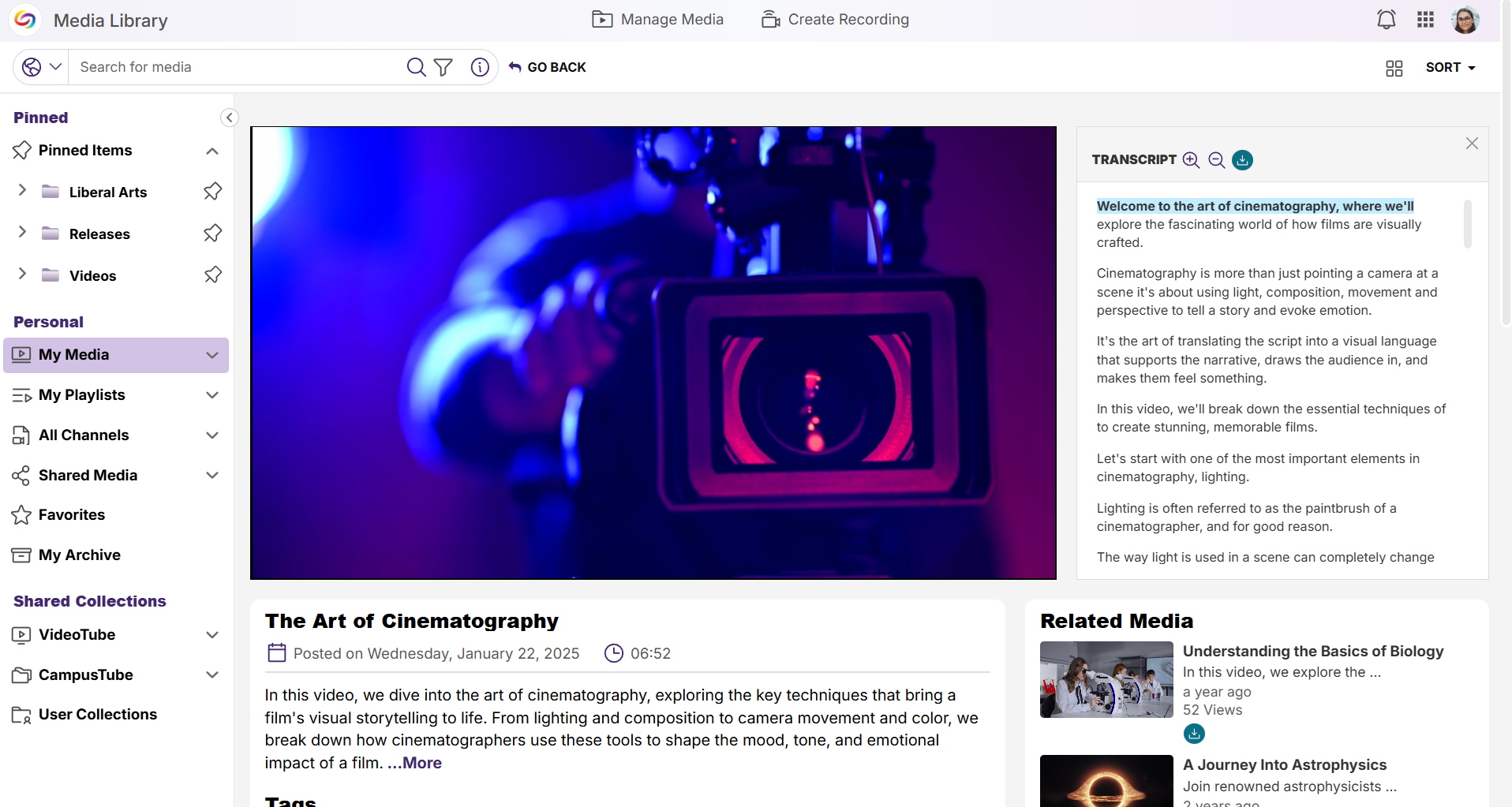Open All Channels
Screen dimensions: 1512x807
(x=84, y=435)
